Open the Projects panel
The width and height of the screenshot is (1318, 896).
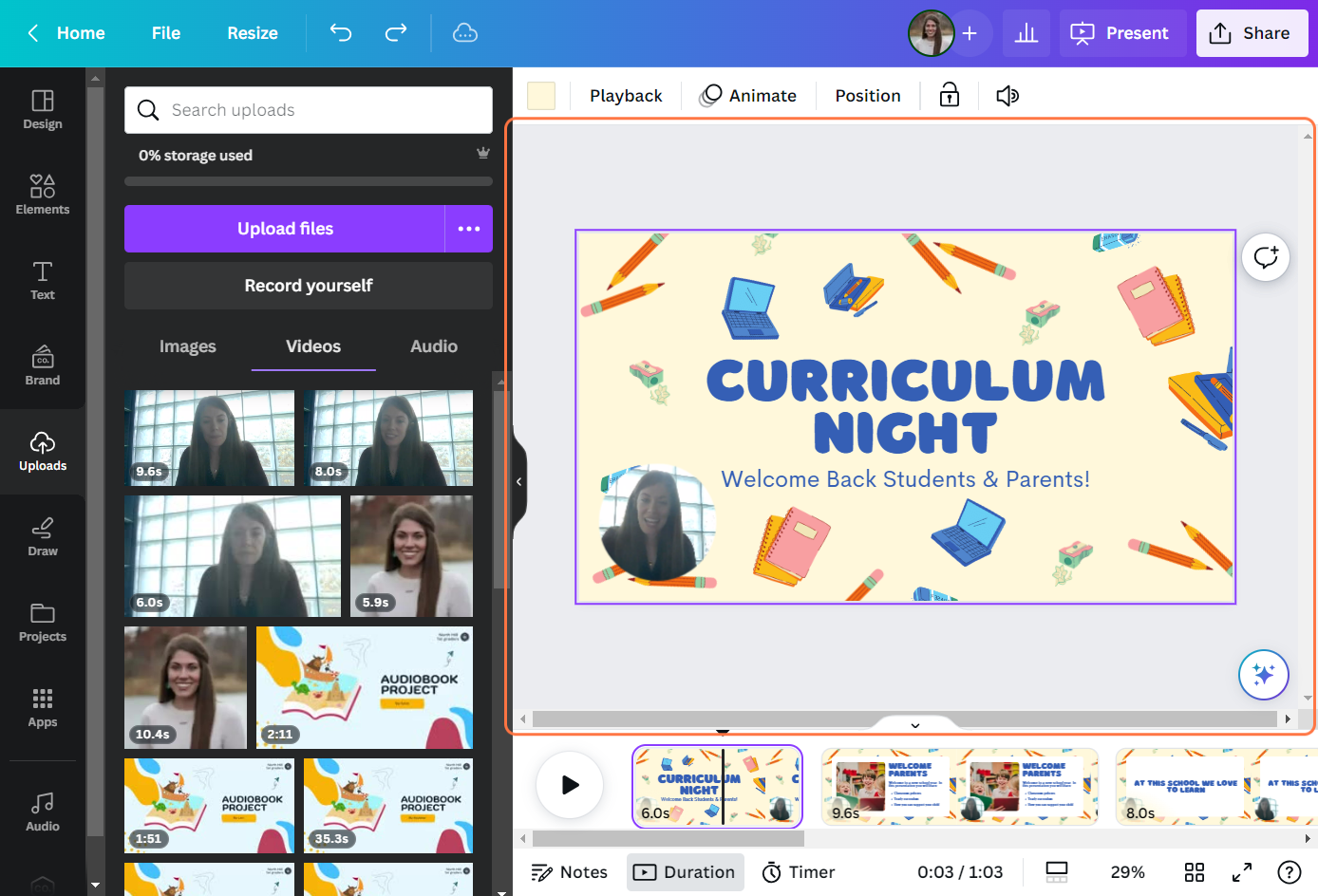coord(43,623)
